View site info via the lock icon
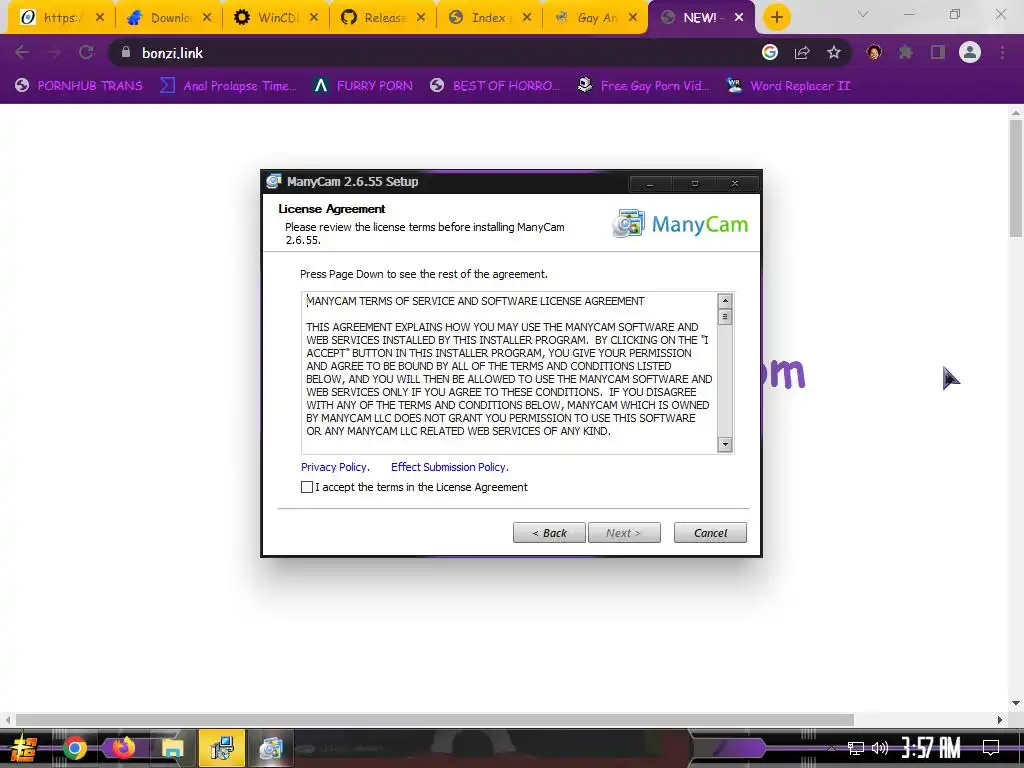This screenshot has height=768, width=1024. pyautogui.click(x=126, y=52)
